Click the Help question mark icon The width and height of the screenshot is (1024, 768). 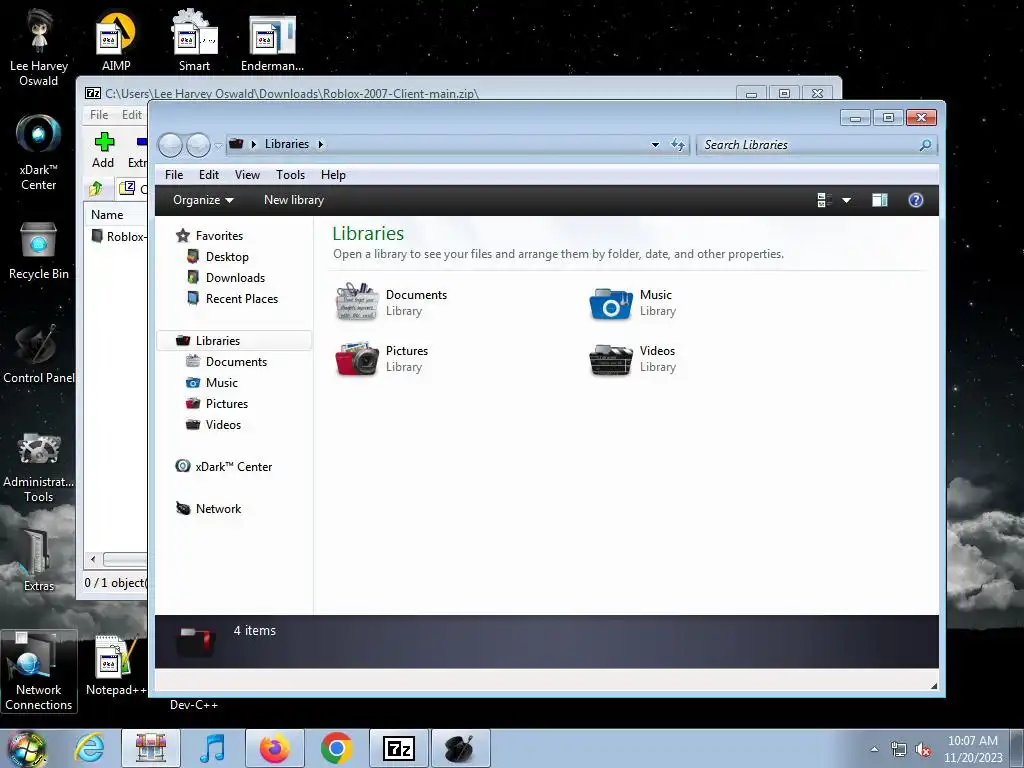[x=916, y=200]
